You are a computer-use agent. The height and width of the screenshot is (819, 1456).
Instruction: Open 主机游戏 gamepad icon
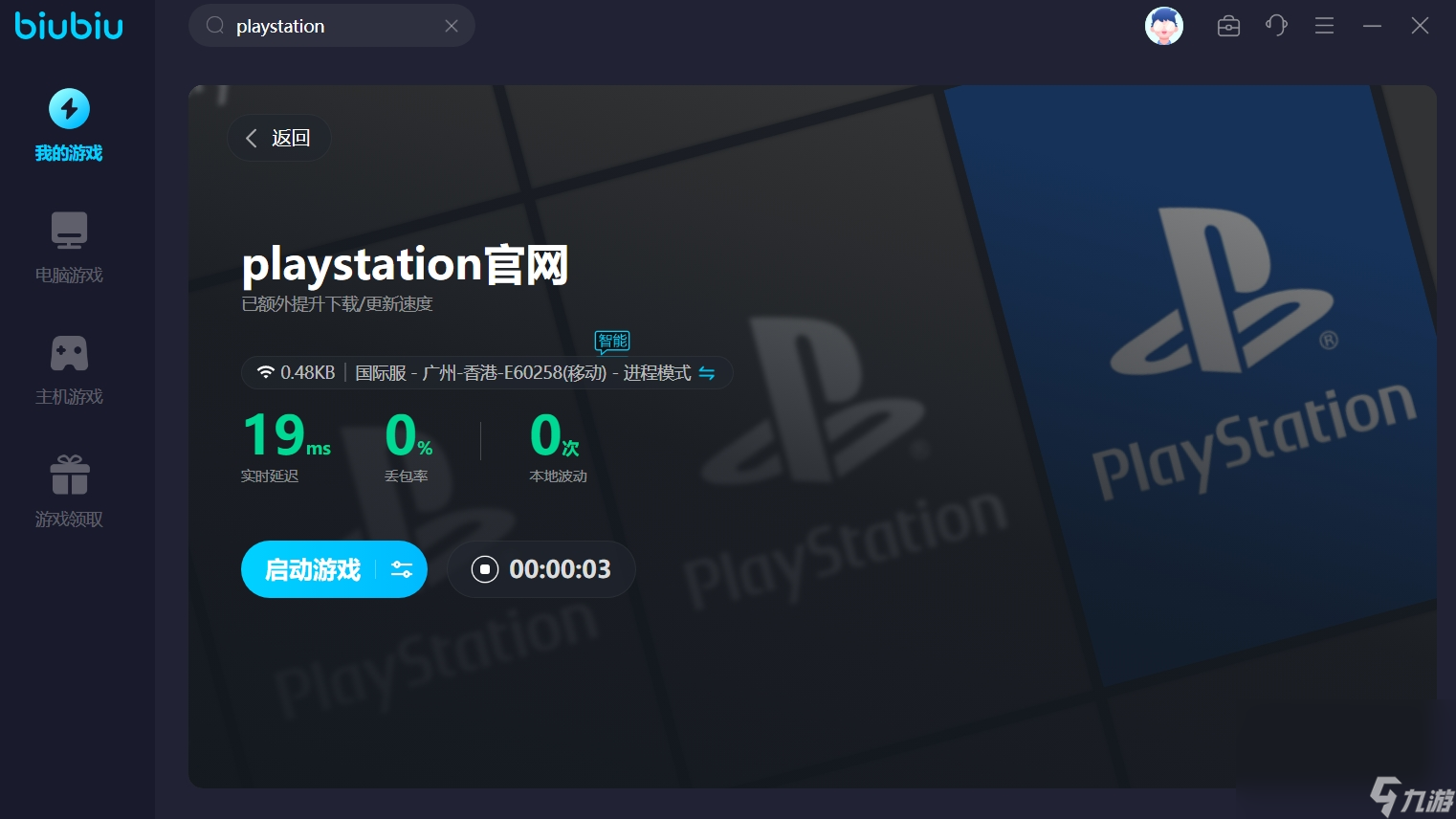(69, 353)
